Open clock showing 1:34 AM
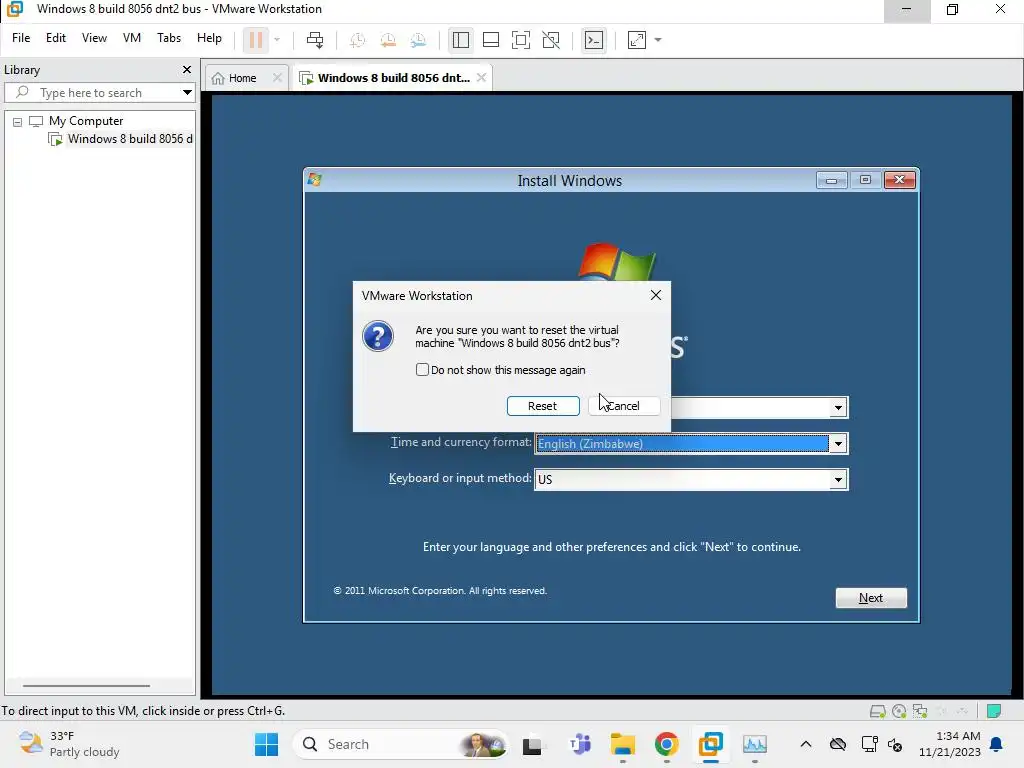 (x=950, y=744)
